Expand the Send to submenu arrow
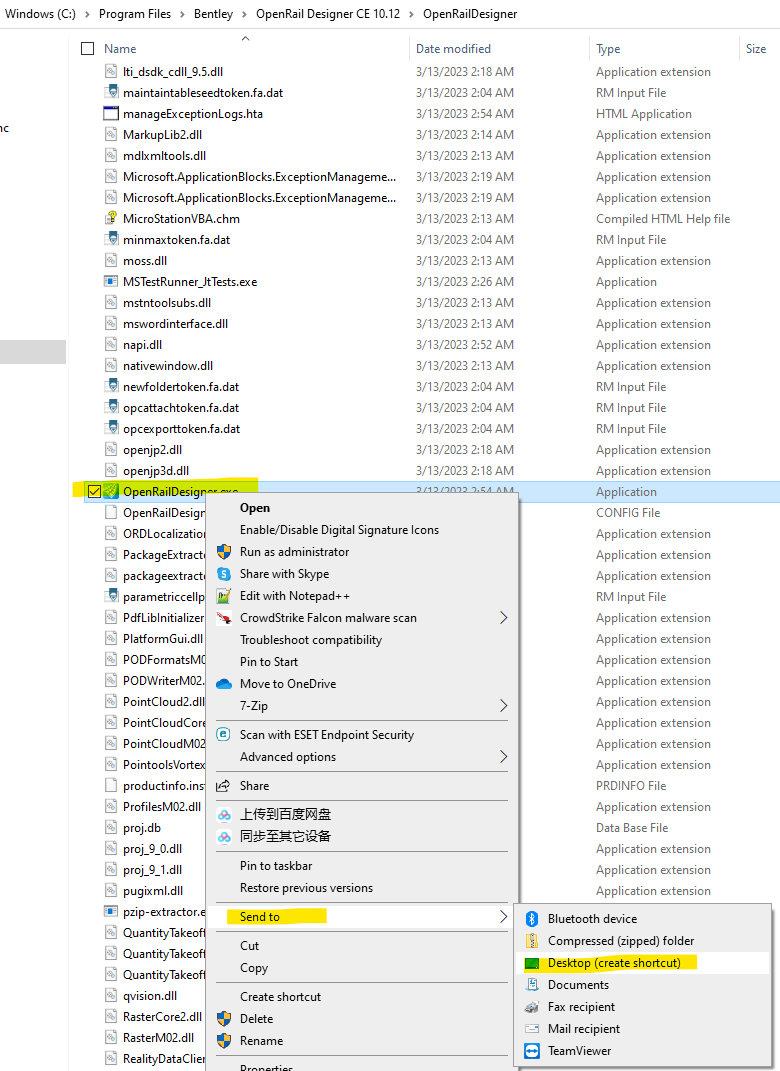This screenshot has height=1071, width=780. point(503,917)
